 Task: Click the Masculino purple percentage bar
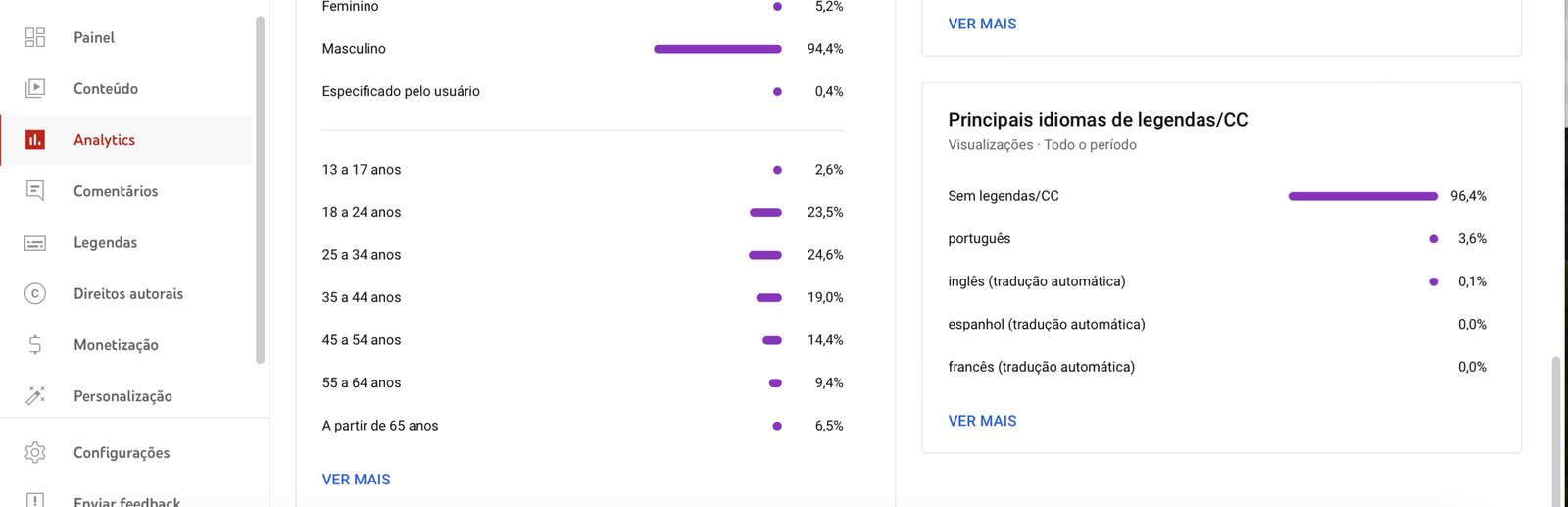click(717, 49)
